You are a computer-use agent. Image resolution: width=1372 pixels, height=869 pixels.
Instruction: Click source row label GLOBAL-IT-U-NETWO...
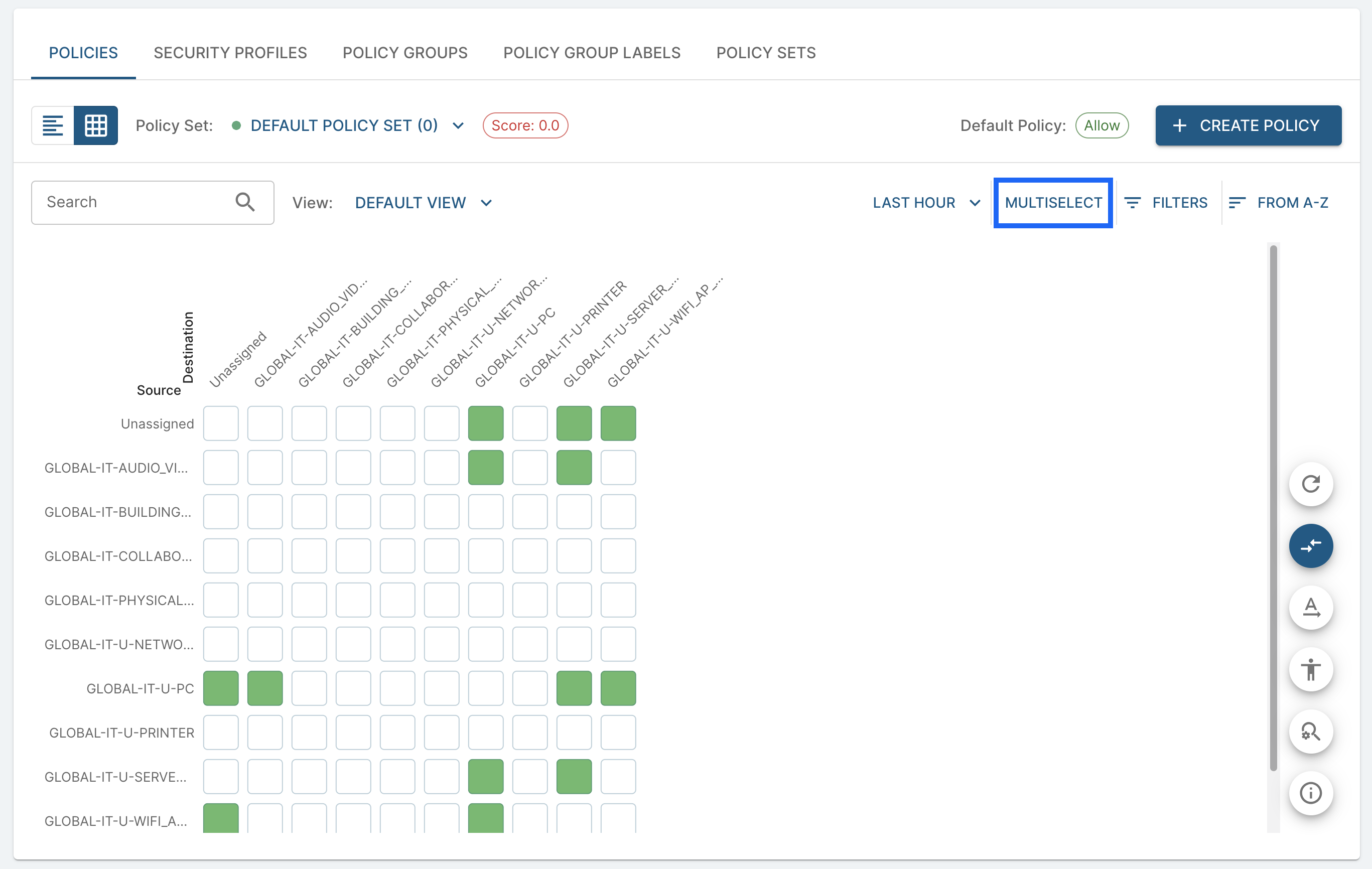pos(119,645)
